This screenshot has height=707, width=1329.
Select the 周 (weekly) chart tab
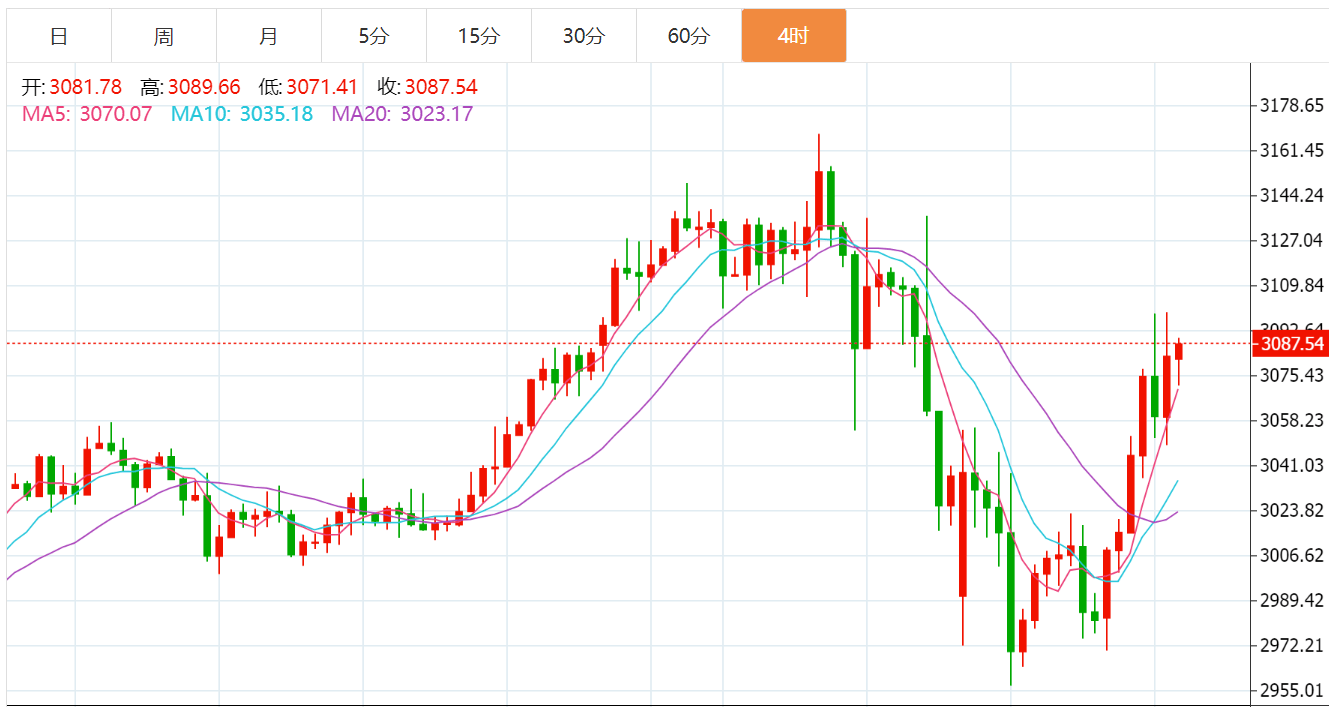(x=164, y=37)
